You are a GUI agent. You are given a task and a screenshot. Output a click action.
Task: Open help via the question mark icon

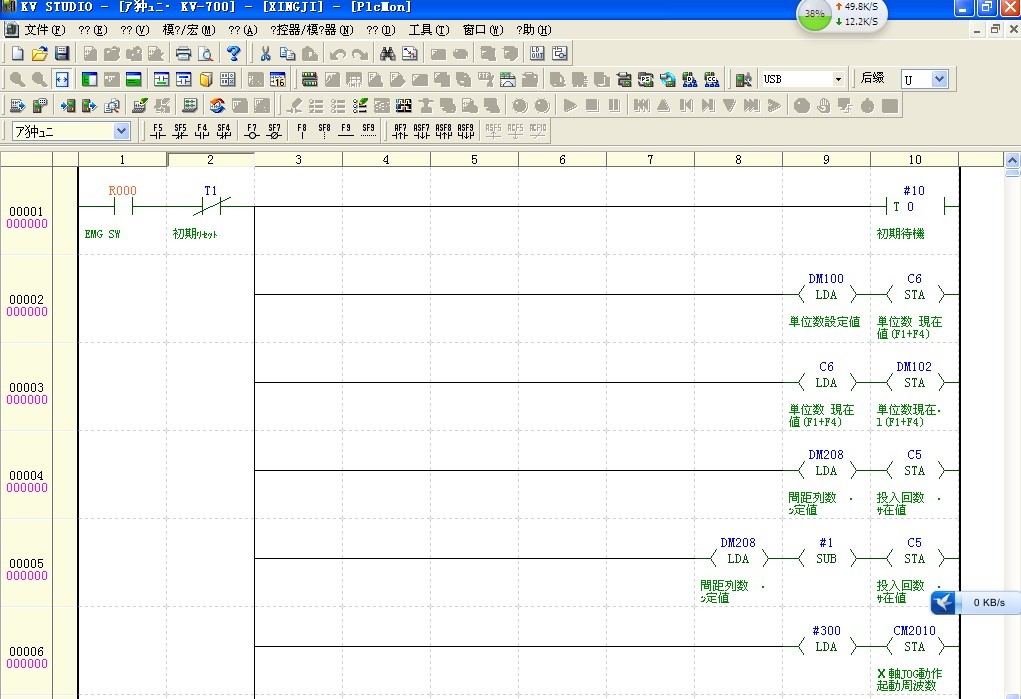coord(234,53)
